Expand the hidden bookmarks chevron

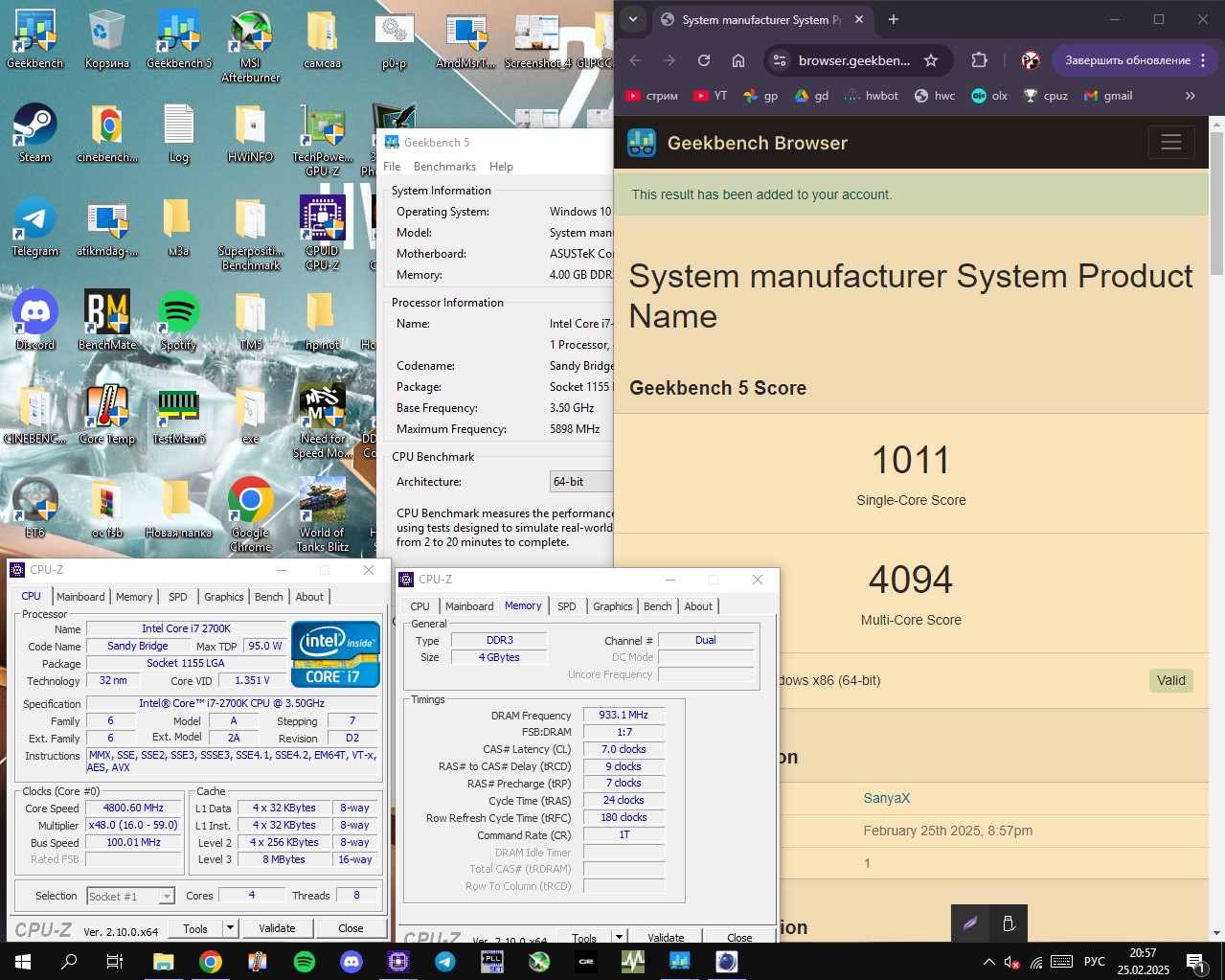coord(1191,96)
